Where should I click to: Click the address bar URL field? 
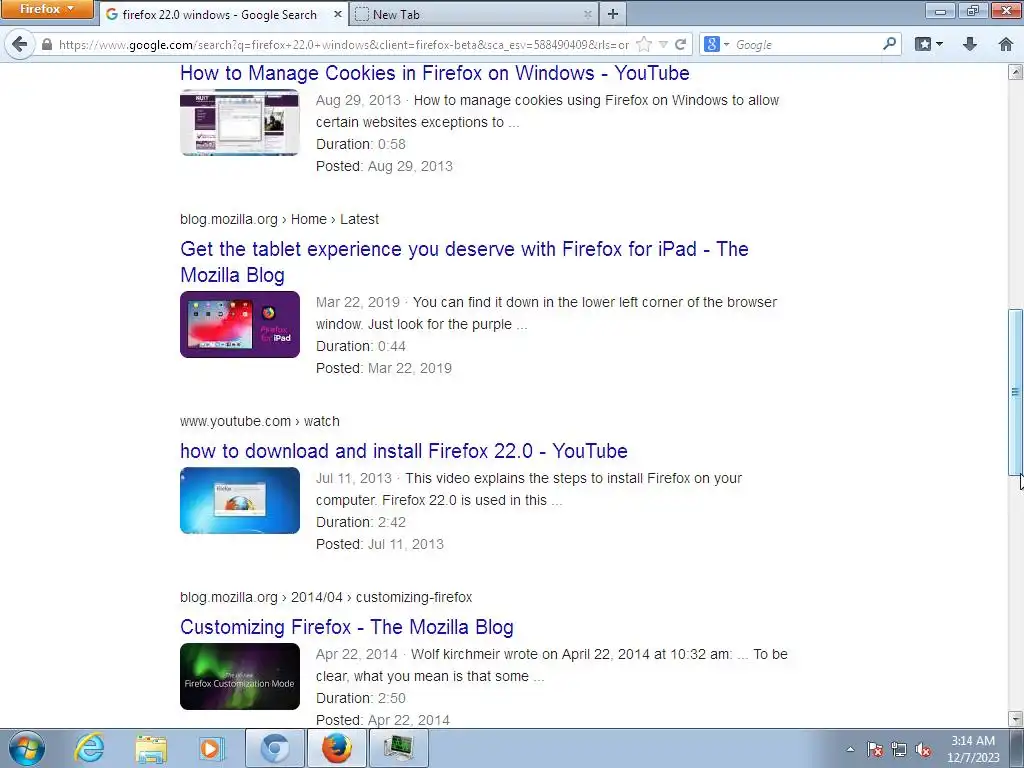pyautogui.click(x=344, y=44)
